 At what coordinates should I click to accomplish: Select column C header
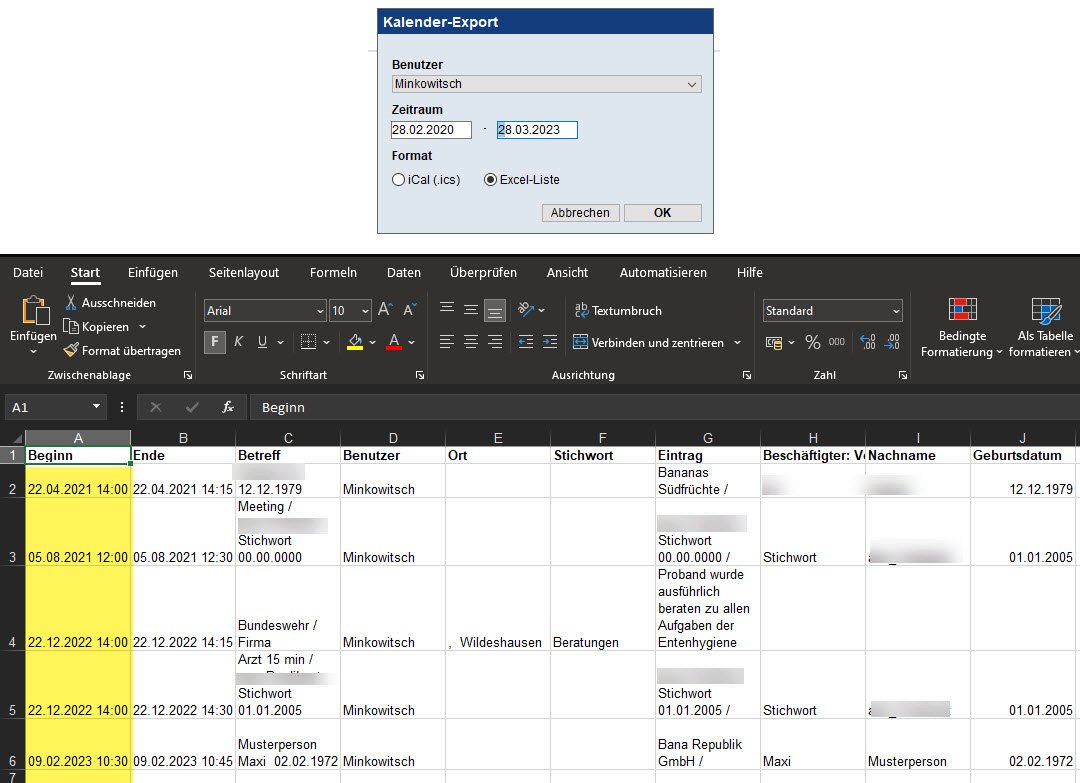[288, 438]
